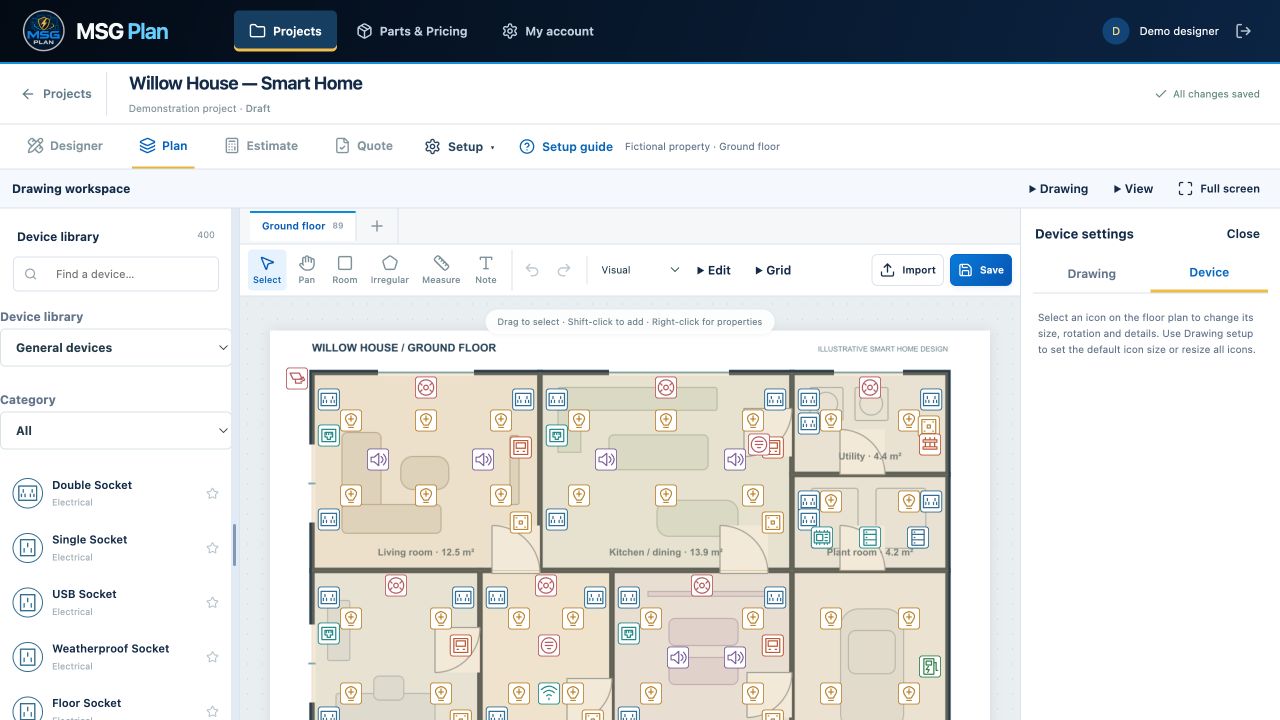Close the Device settings panel

point(1243,234)
